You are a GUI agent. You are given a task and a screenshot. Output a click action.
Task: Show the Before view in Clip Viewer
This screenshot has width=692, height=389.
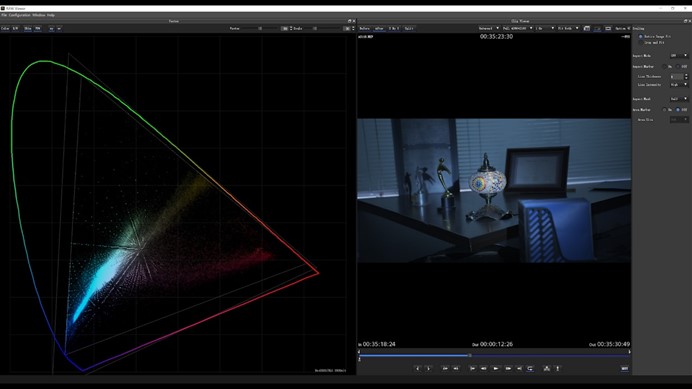pos(365,28)
